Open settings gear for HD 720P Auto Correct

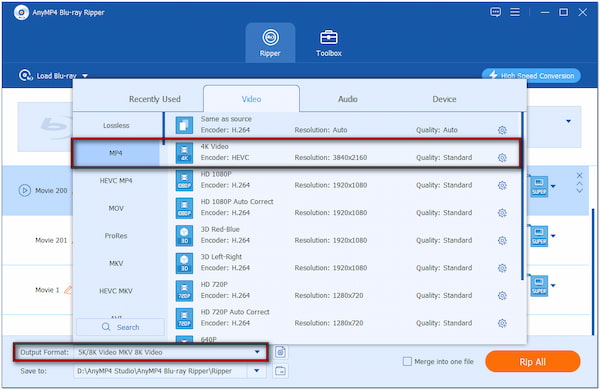502,323
